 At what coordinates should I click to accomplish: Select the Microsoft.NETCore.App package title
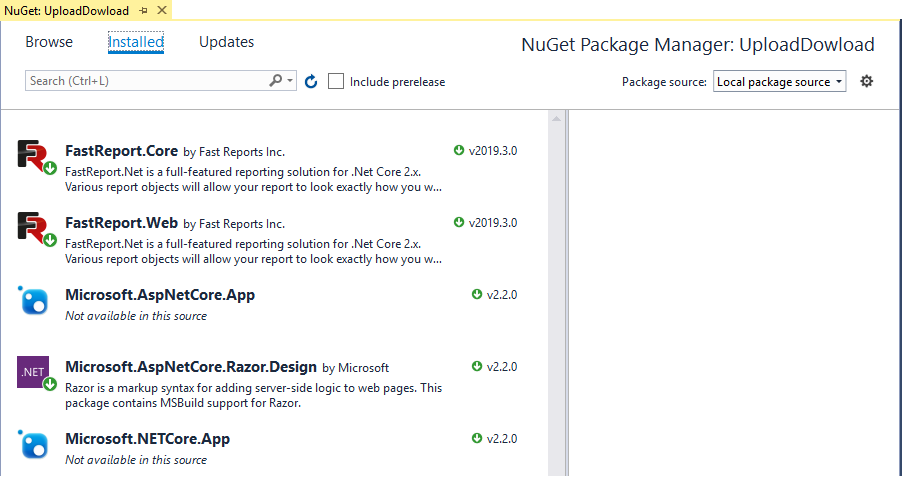[147, 438]
